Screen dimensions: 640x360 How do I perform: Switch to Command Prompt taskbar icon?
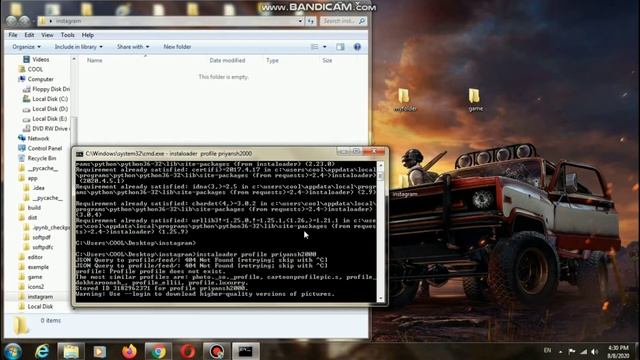[x=246, y=351]
